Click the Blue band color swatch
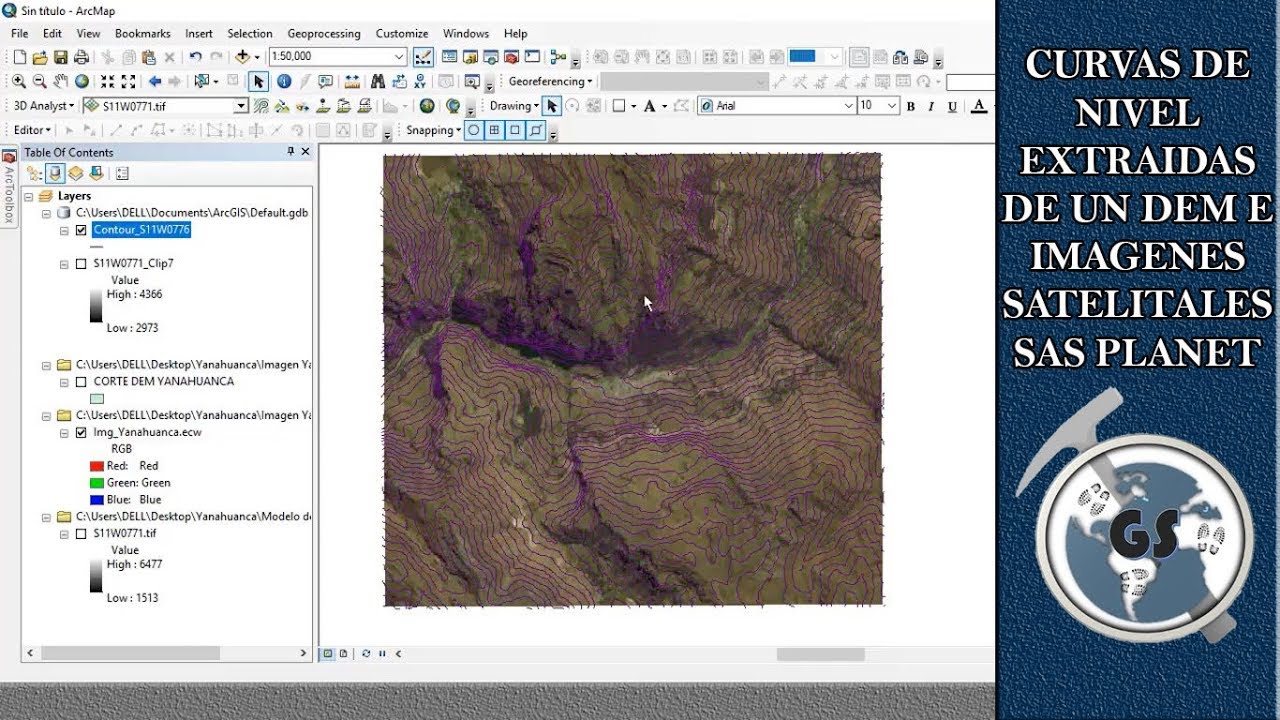This screenshot has width=1280, height=720. pyautogui.click(x=97, y=500)
